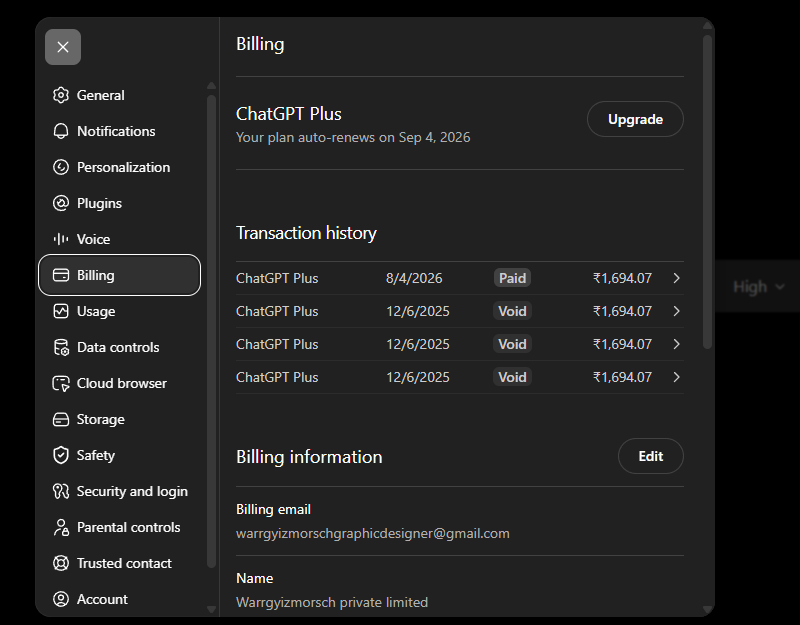800x625 pixels.
Task: Open the High dropdown behind the dialog
Action: pos(758,287)
